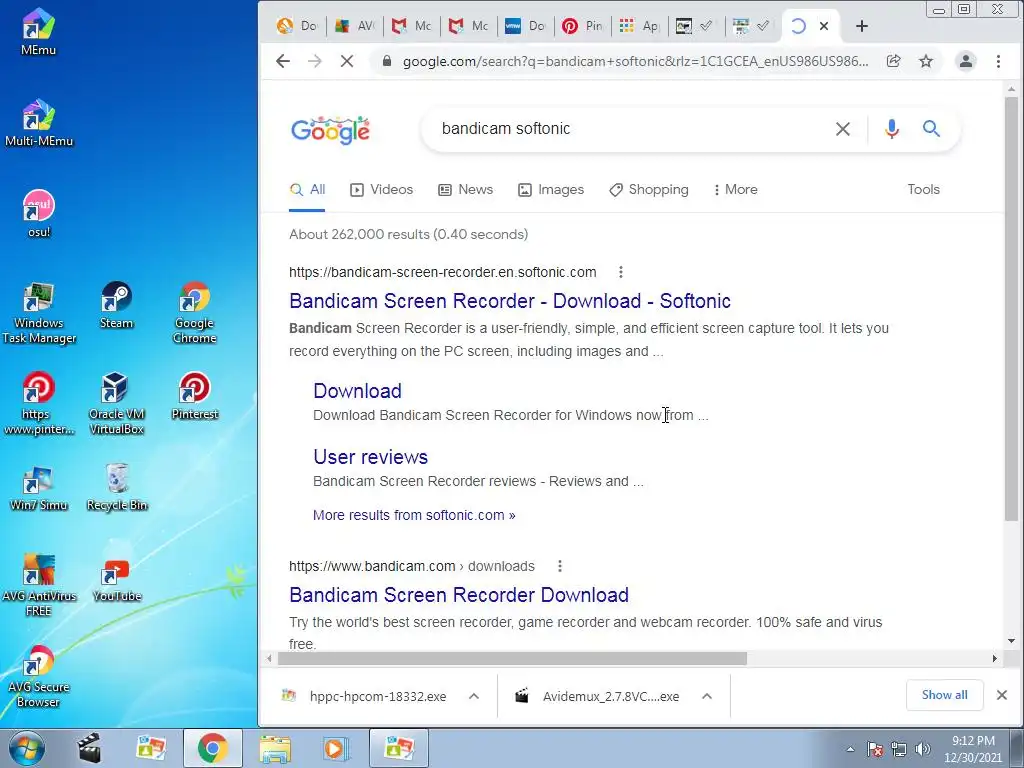Close the current loading tab
The height and width of the screenshot is (768, 1024).
click(824, 26)
